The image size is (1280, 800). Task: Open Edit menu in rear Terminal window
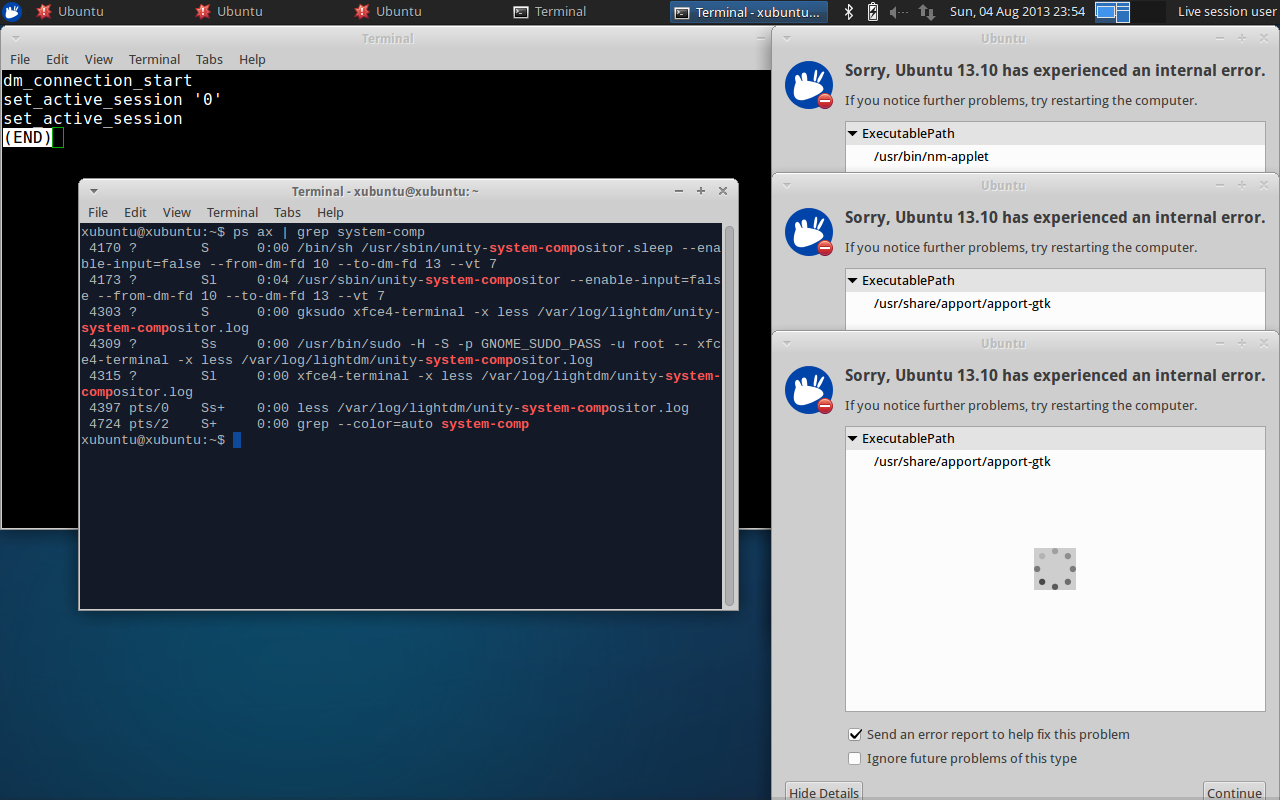click(57, 59)
